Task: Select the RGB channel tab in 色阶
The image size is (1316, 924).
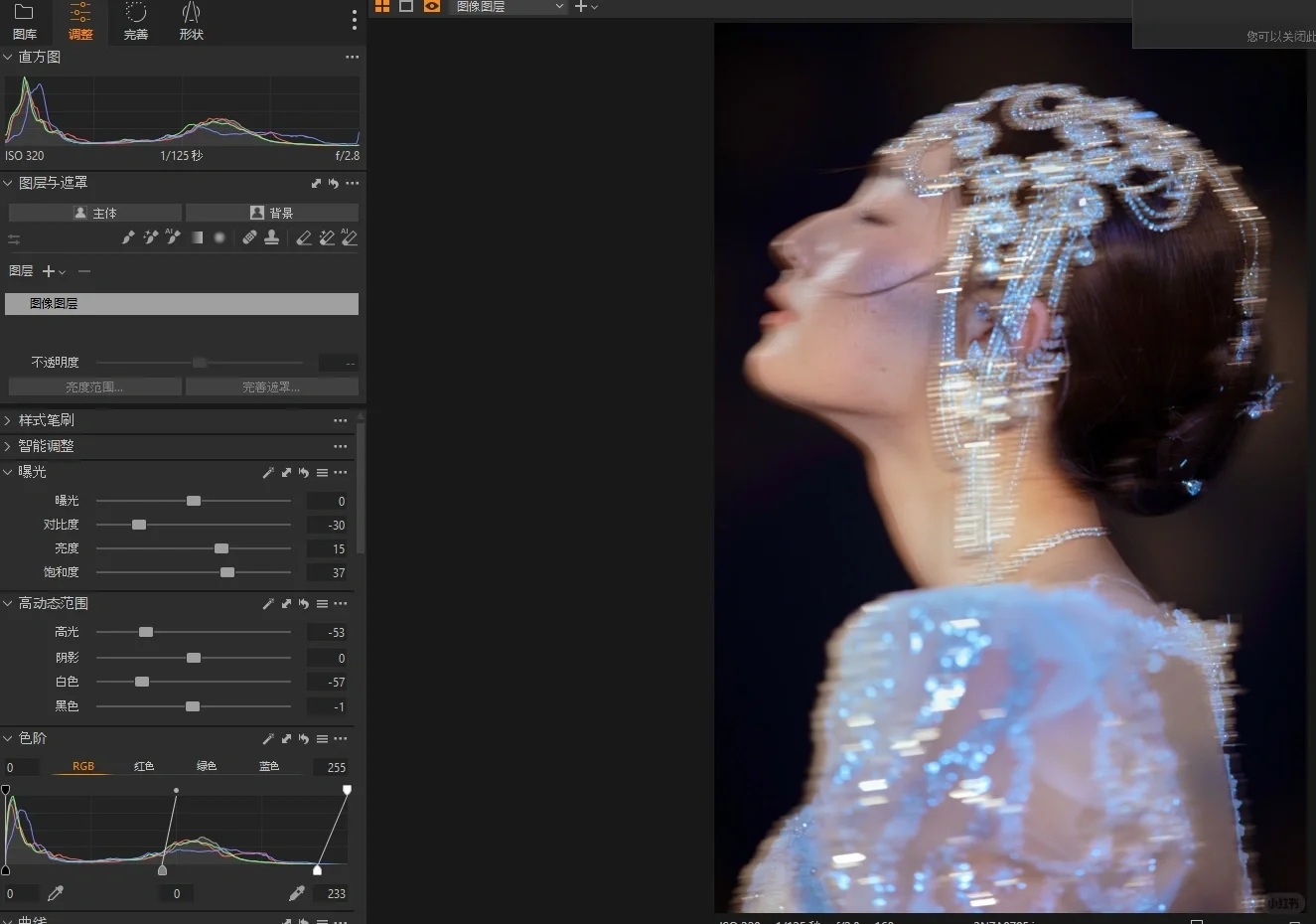Action: tap(83, 766)
